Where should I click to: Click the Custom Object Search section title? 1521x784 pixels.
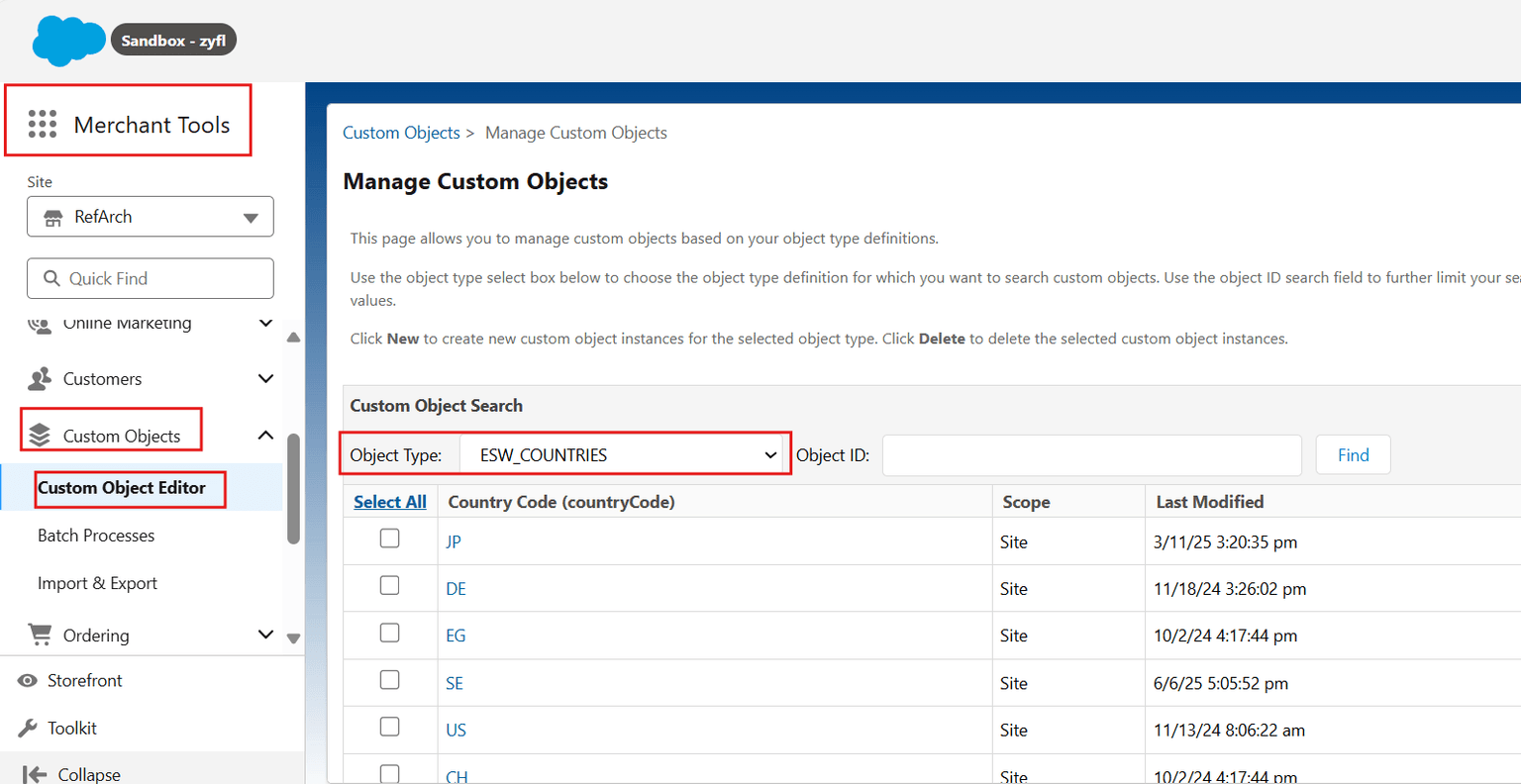click(436, 406)
